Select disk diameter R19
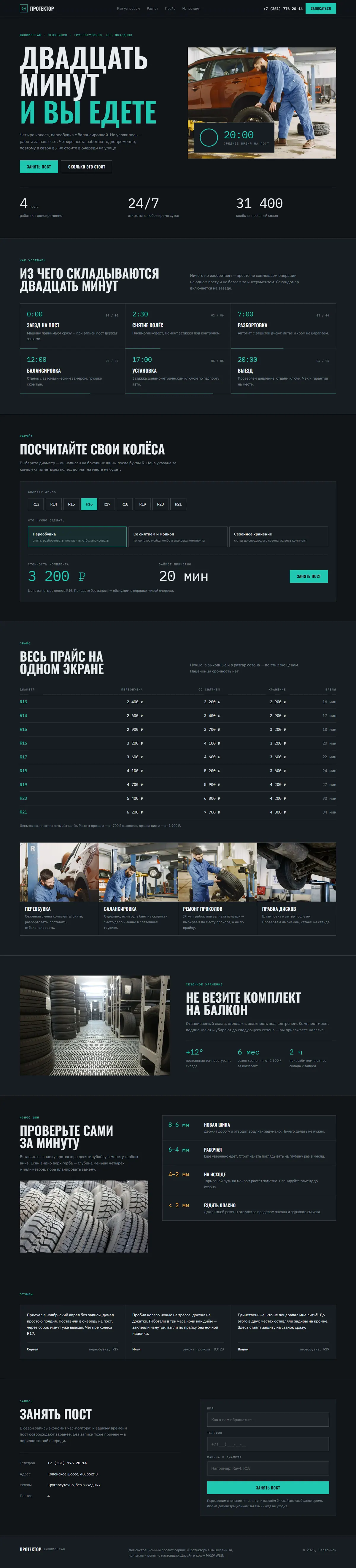 pyautogui.click(x=142, y=504)
